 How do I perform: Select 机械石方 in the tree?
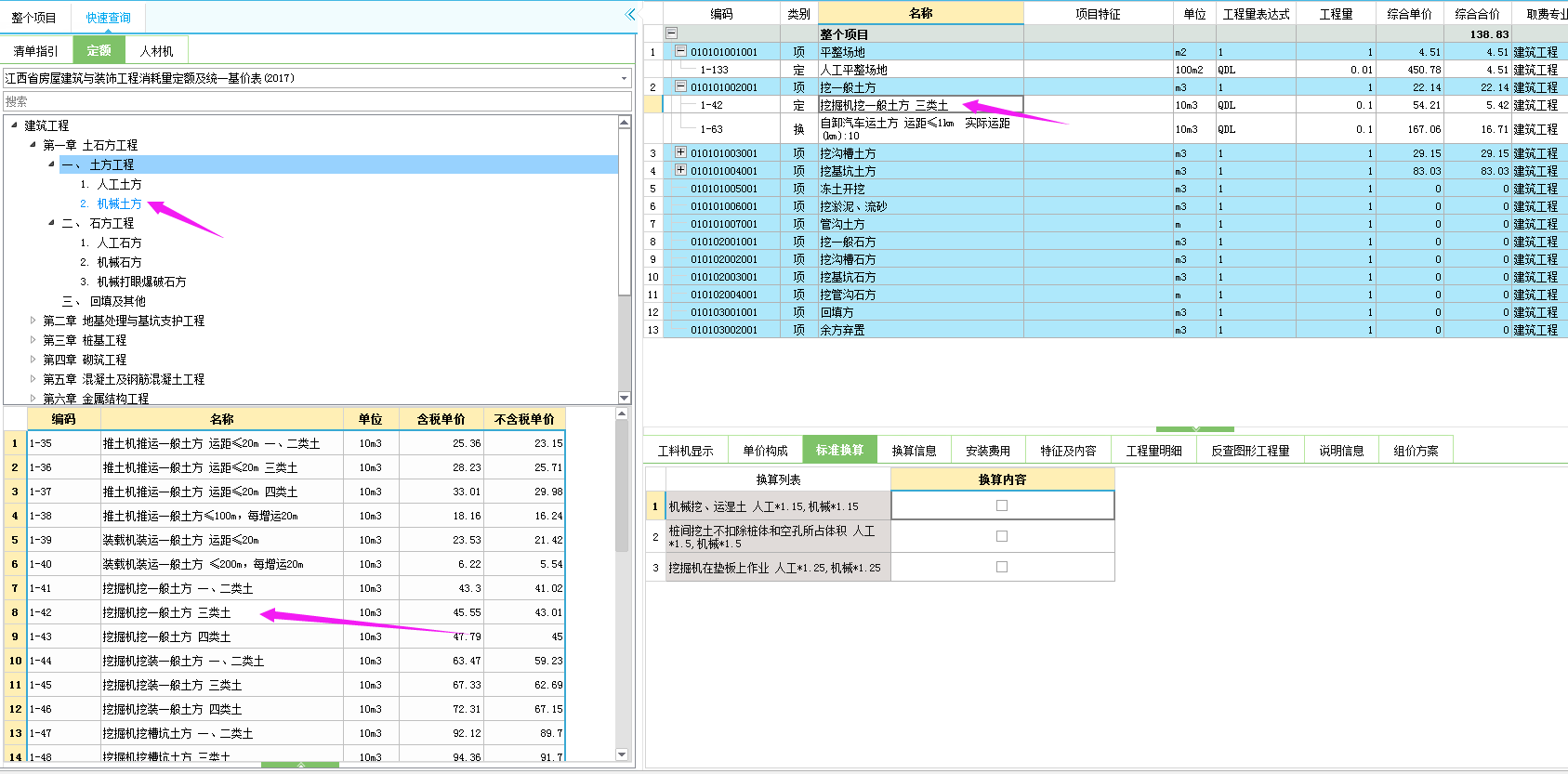coord(119,262)
